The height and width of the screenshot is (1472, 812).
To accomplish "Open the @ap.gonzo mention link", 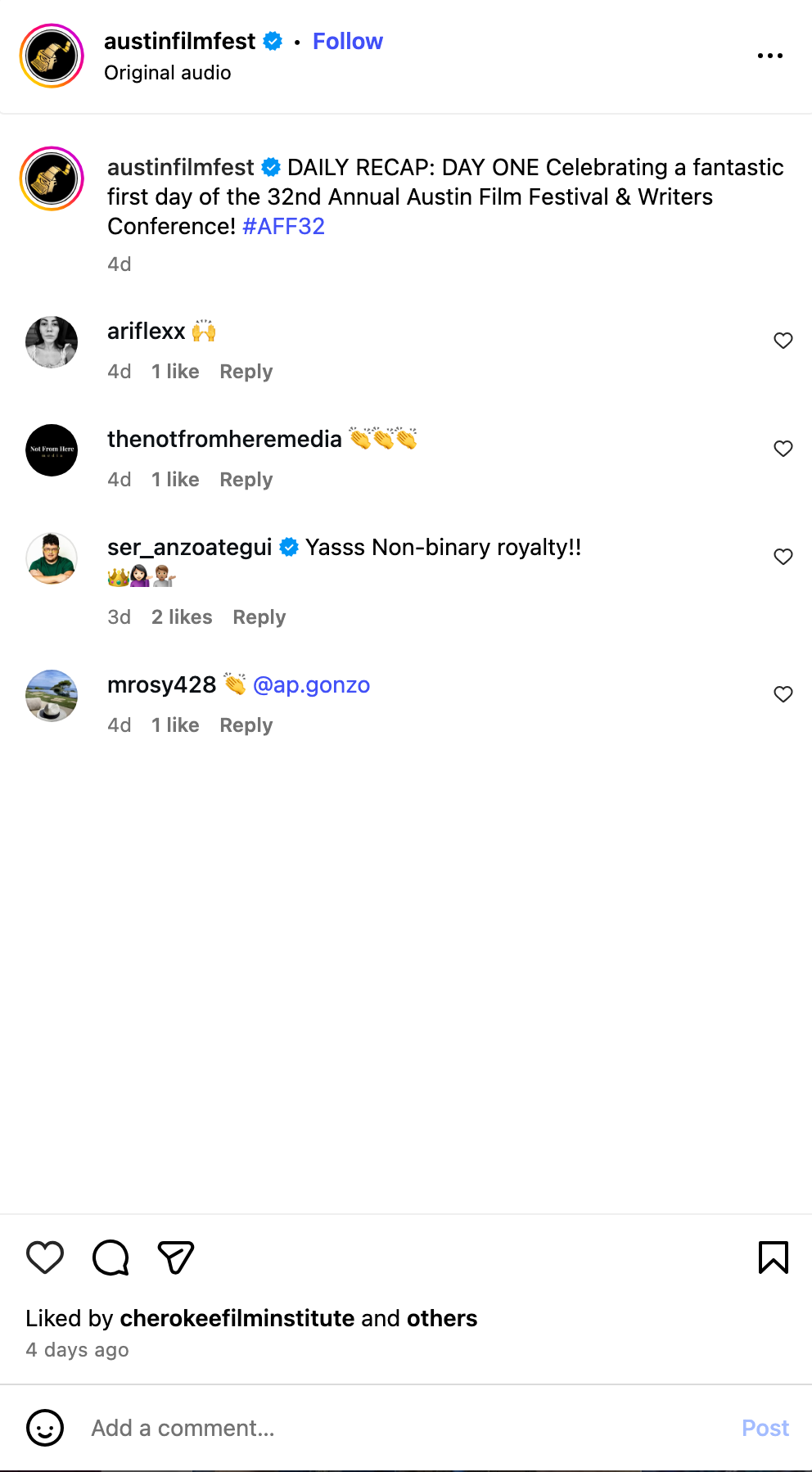I will click(x=311, y=684).
